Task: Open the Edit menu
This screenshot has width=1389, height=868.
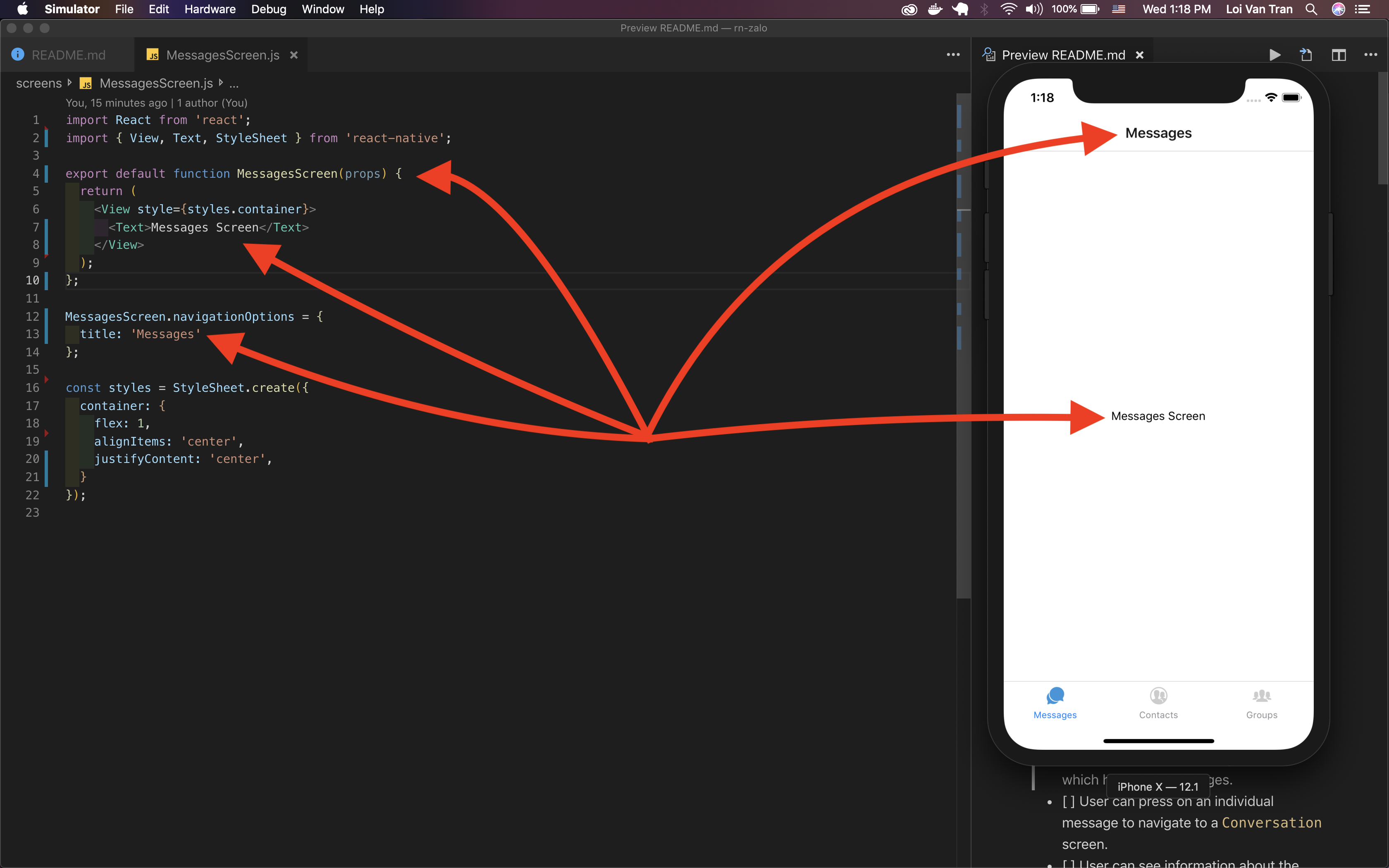Action: click(x=158, y=9)
